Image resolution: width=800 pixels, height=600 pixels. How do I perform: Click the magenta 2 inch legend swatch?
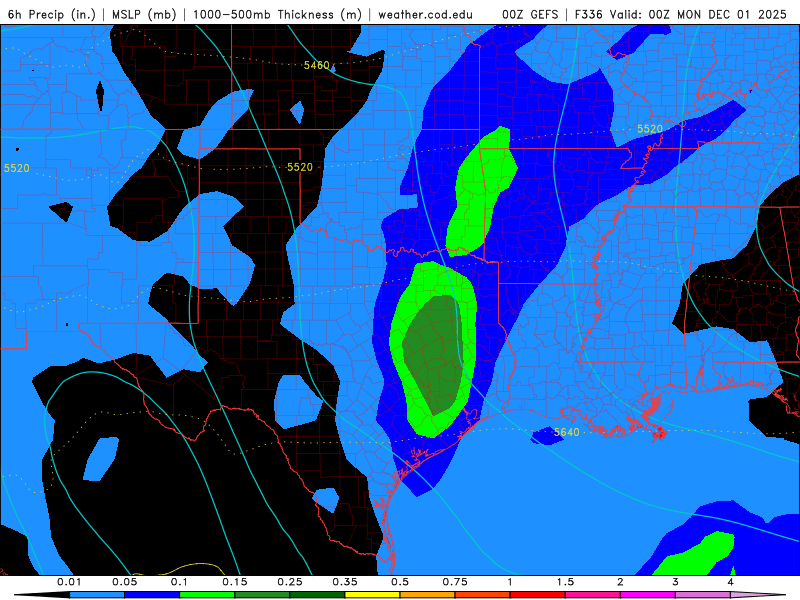[648, 595]
